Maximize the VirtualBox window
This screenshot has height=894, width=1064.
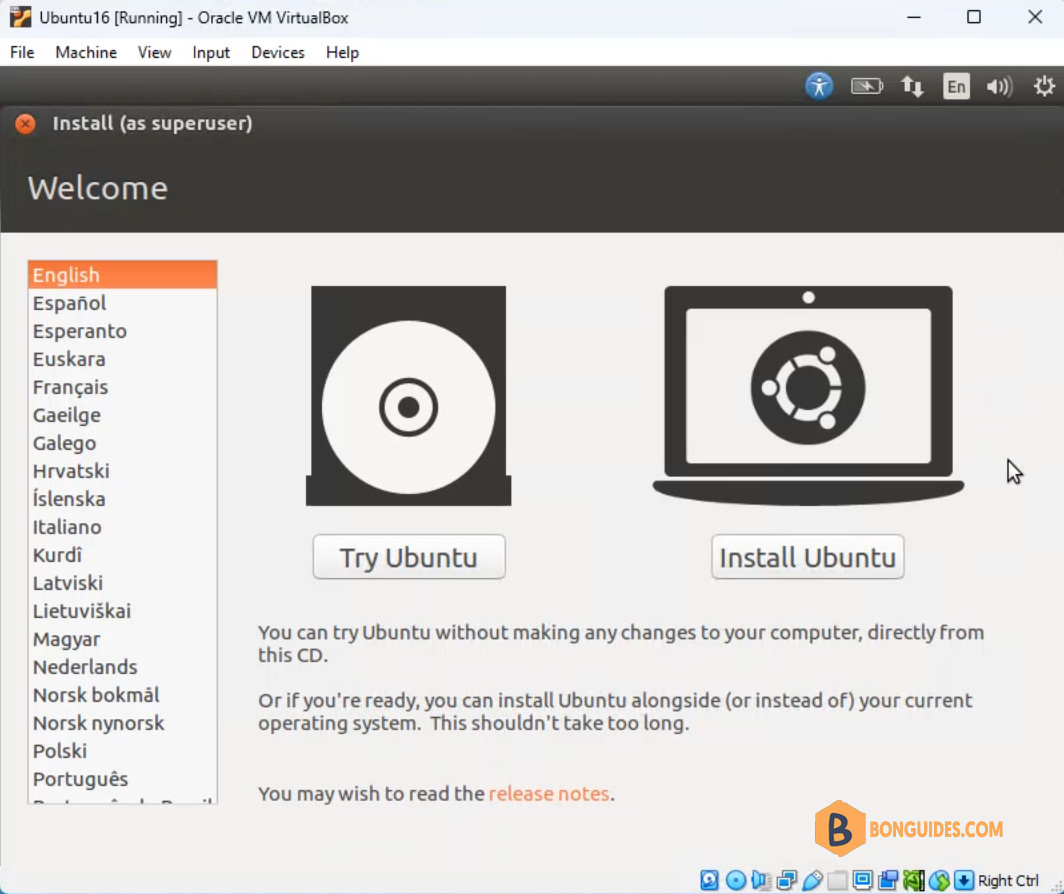974,17
